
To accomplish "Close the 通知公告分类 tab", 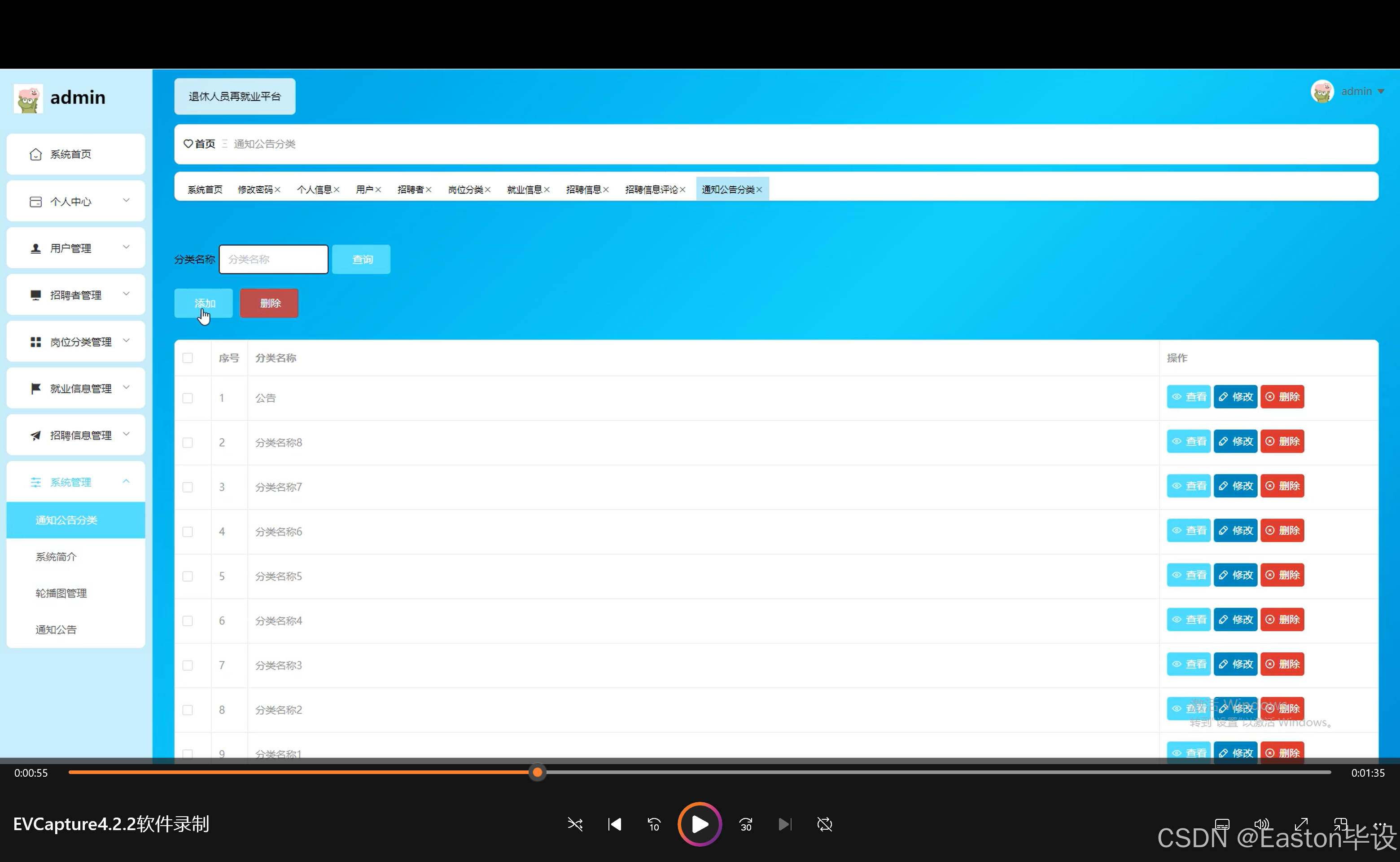I will 759,190.
